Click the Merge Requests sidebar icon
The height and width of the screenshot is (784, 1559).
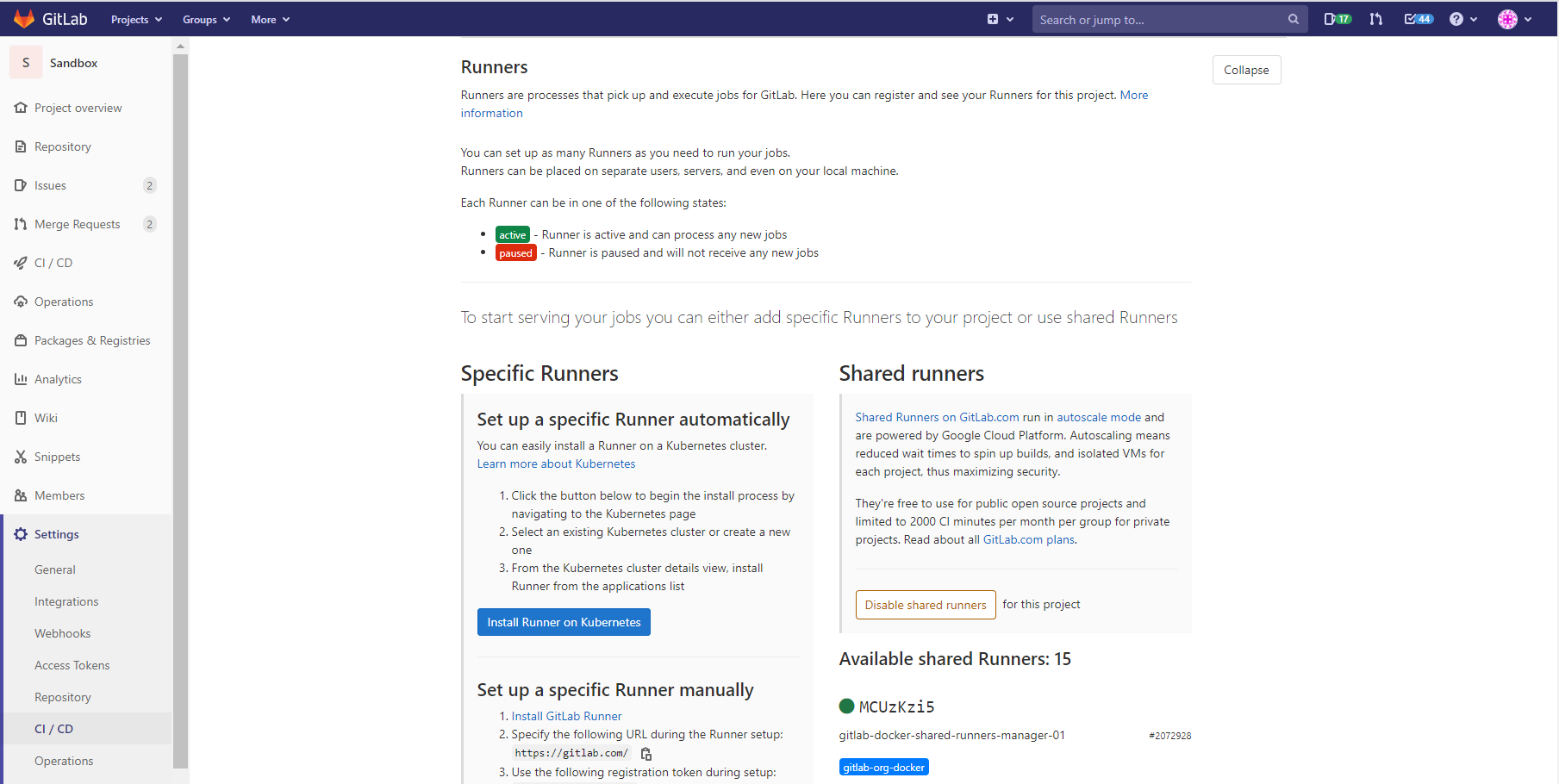(21, 224)
